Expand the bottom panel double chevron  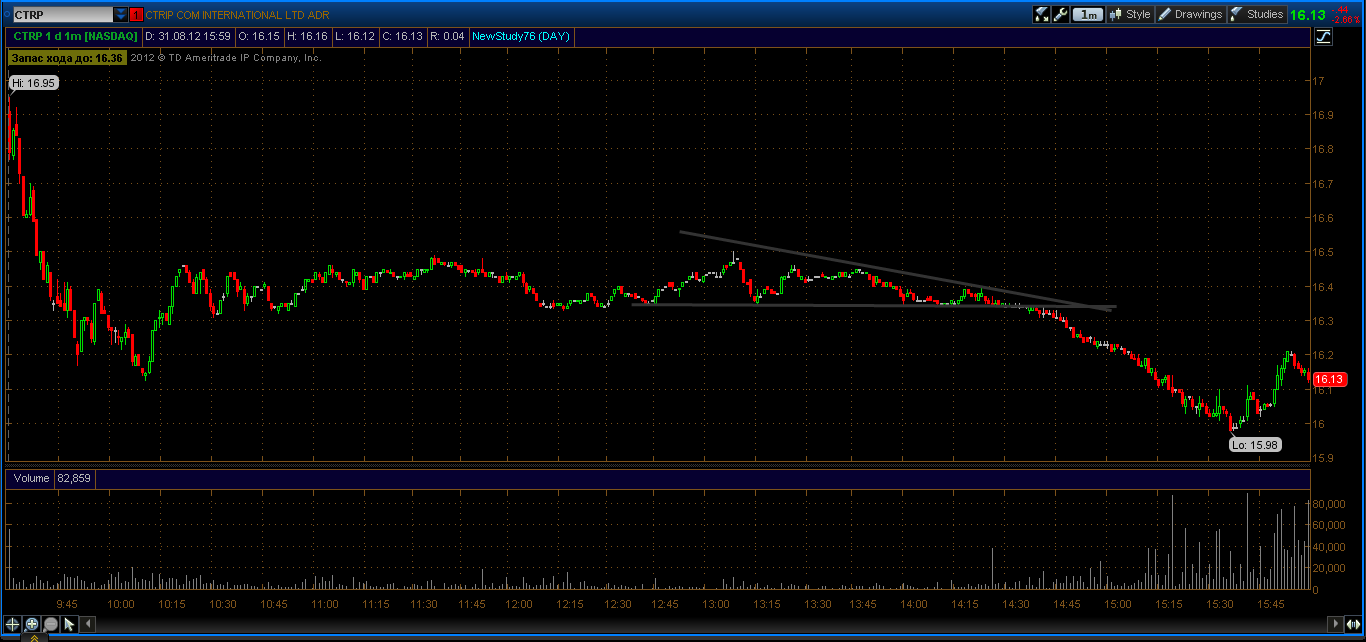pyautogui.click(x=33, y=637)
